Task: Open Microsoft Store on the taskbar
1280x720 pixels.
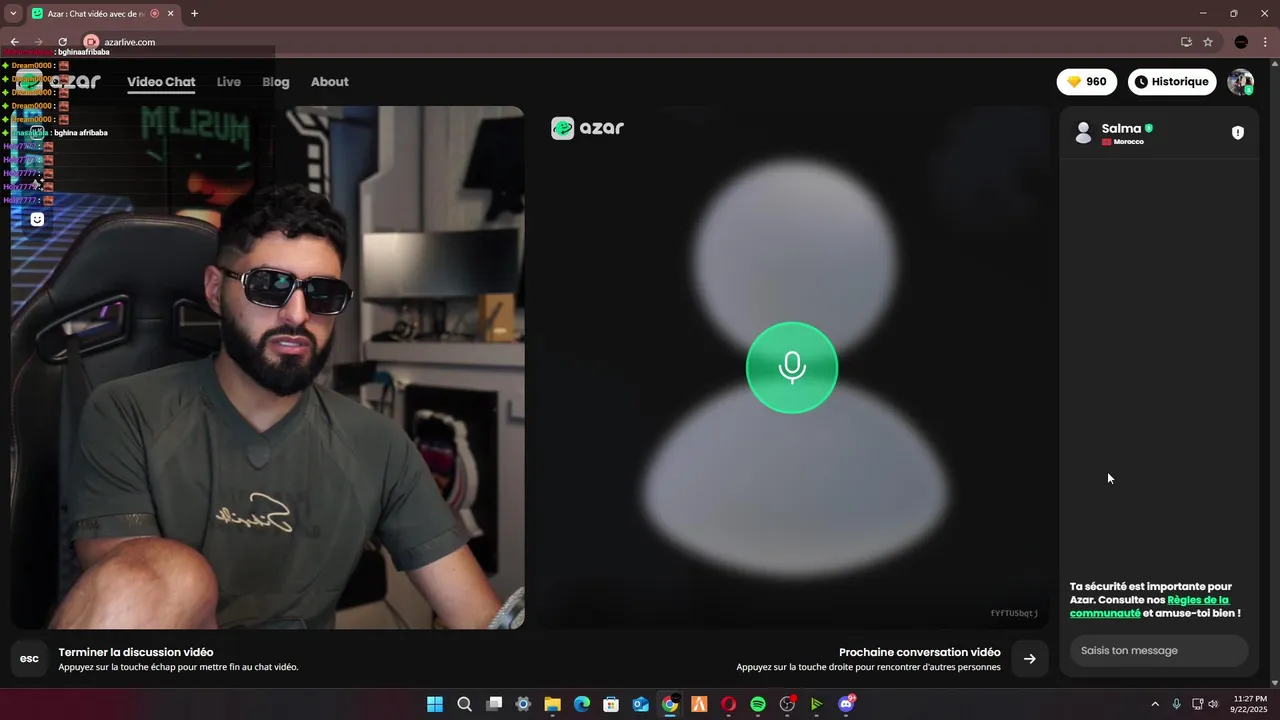Action: click(x=611, y=704)
